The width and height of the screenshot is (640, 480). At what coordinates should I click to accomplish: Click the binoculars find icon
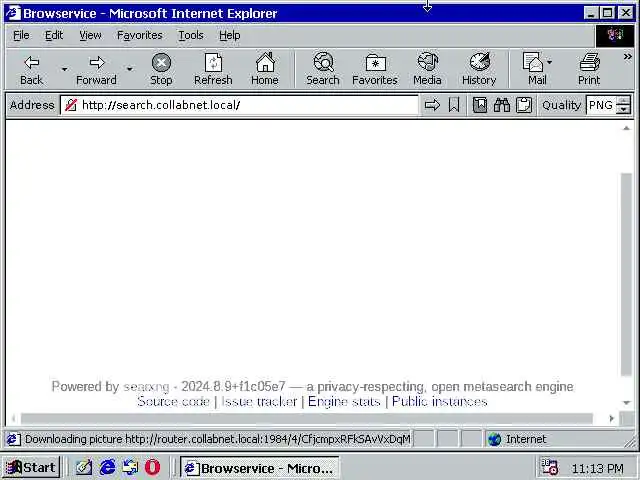502,105
